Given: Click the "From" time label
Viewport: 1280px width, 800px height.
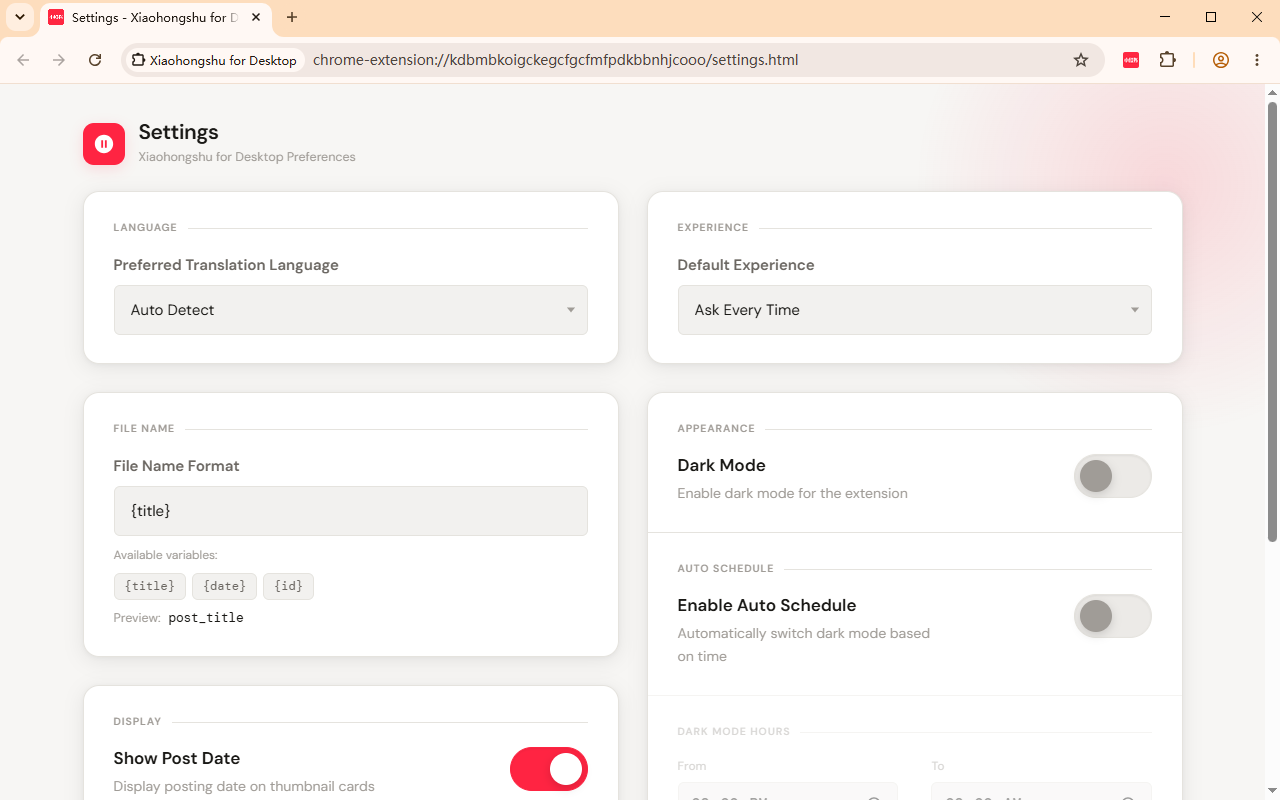Looking at the screenshot, I should (692, 766).
